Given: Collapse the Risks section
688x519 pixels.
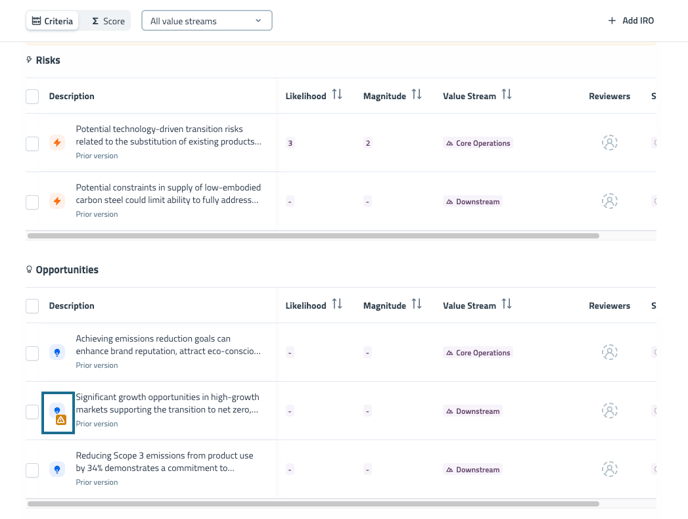Looking at the screenshot, I should tap(42, 60).
